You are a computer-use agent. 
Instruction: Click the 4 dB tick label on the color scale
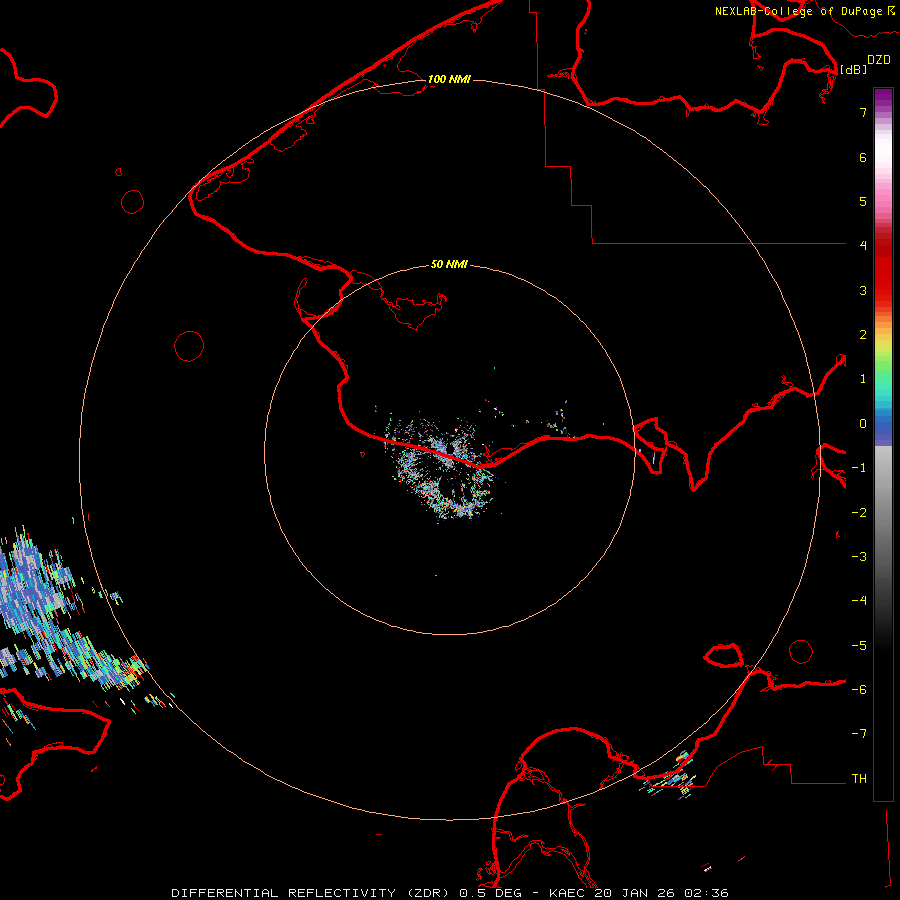click(x=863, y=245)
